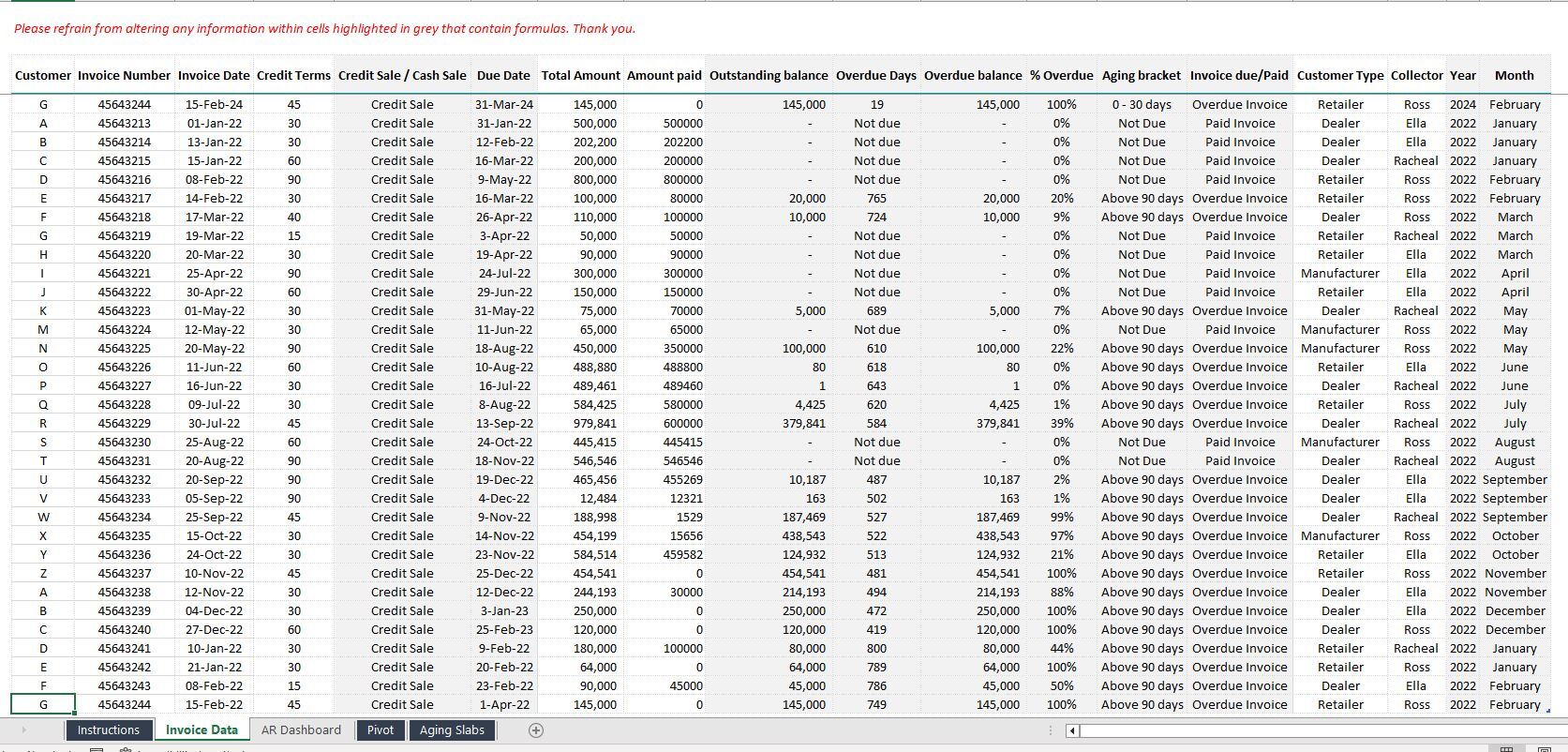The height and width of the screenshot is (752, 1568).
Task: Select invoice date 13-Jan-22
Action: 214,142
